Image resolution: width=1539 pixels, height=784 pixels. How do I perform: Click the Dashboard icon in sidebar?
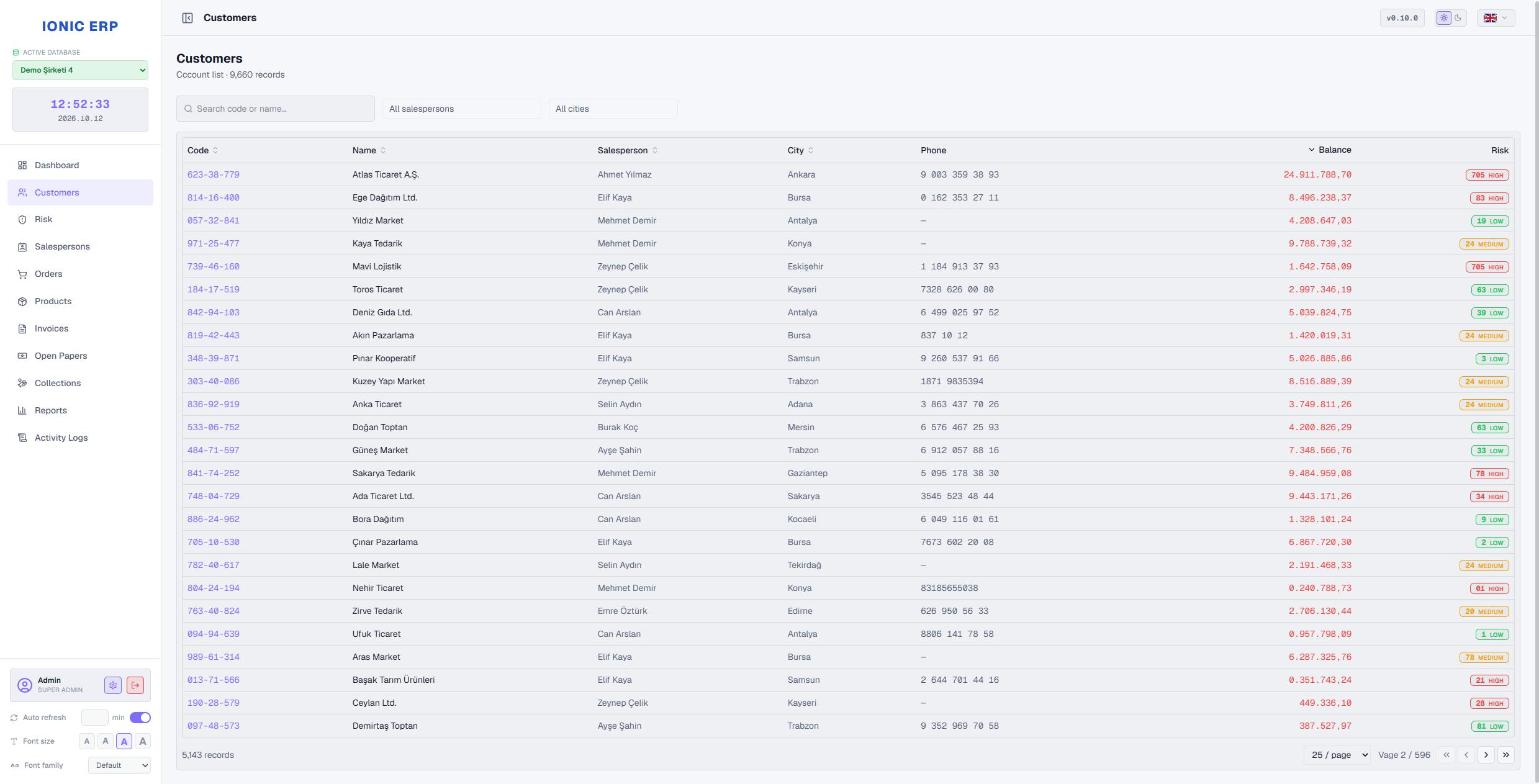[22, 165]
